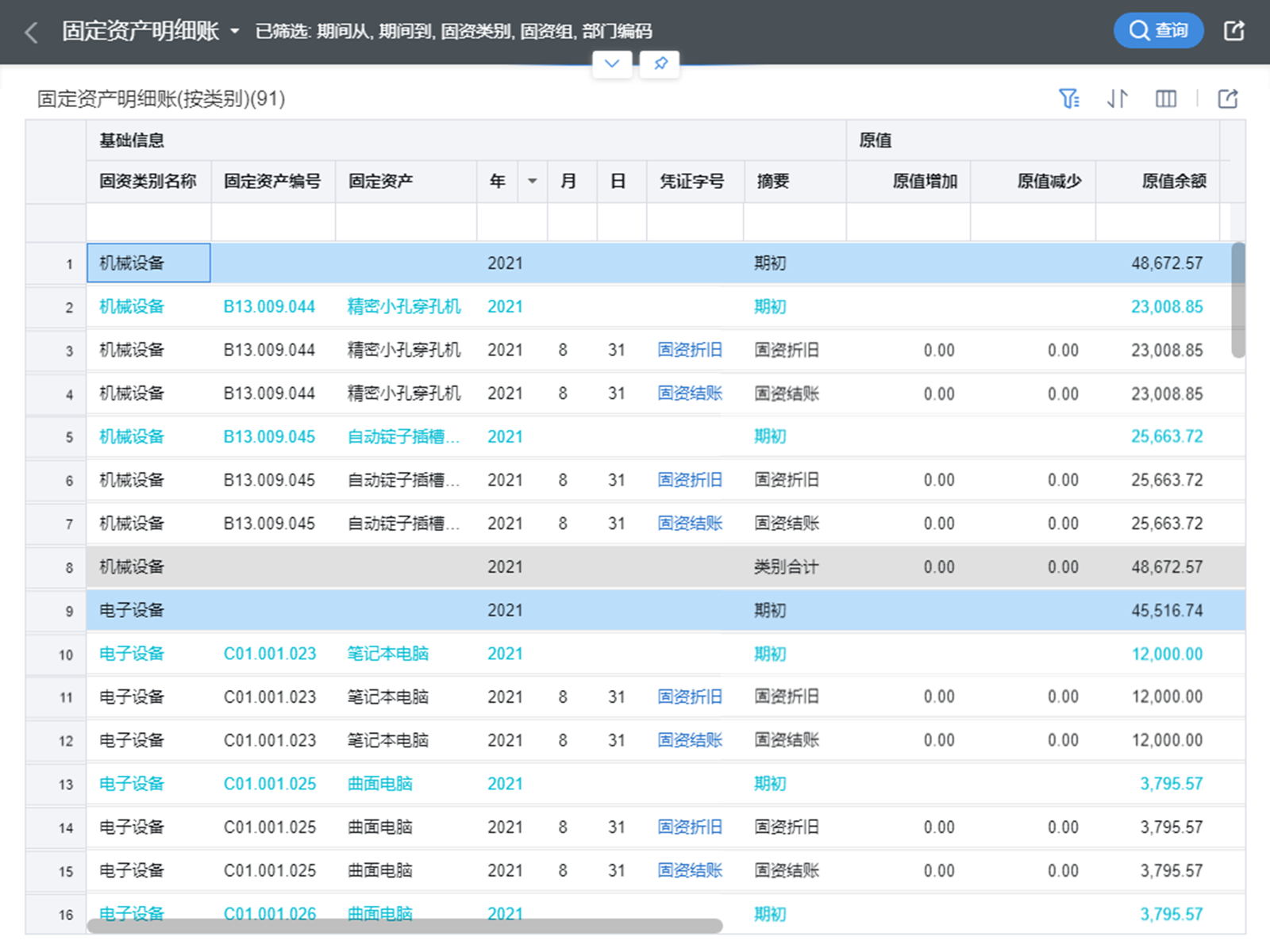Click 25,663.72 balance in row 5
Viewport: 1270px width, 952px height.
coord(1167,437)
